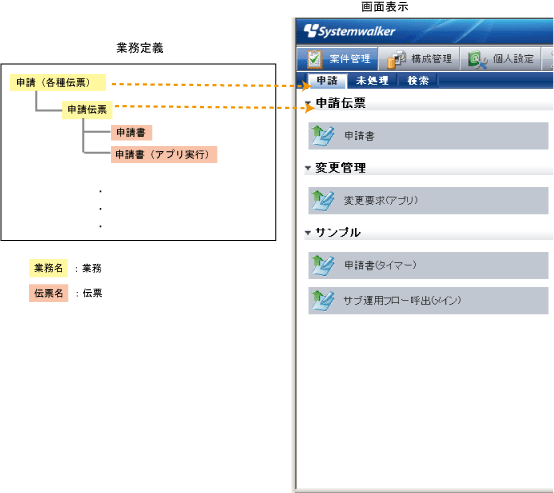This screenshot has width=554, height=493.
Task: Select 申請書(アプリ実行) node in 業務定義 tree
Action: [x=164, y=154]
